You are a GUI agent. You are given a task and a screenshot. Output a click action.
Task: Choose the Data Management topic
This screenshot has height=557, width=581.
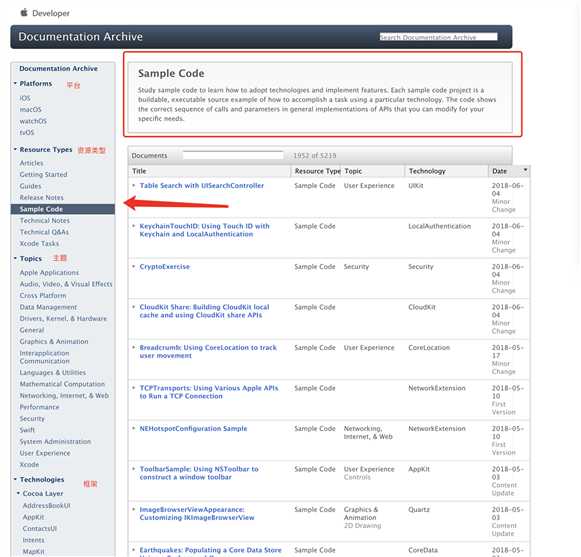pyautogui.click(x=48, y=307)
